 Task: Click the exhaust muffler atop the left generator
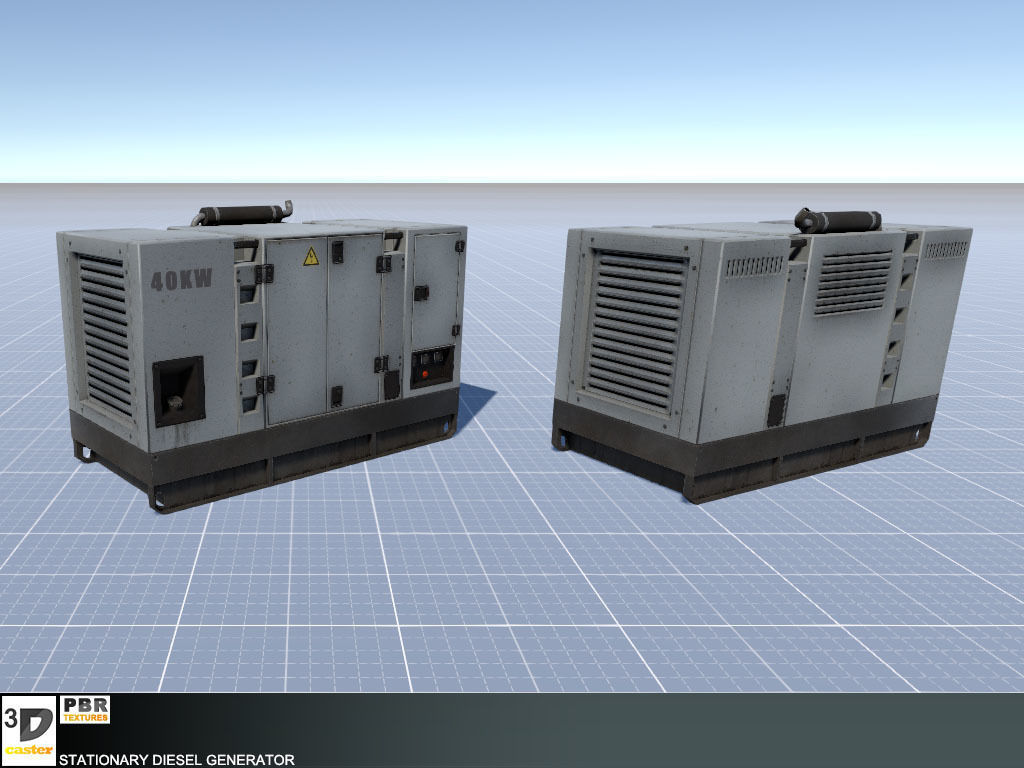[242, 214]
